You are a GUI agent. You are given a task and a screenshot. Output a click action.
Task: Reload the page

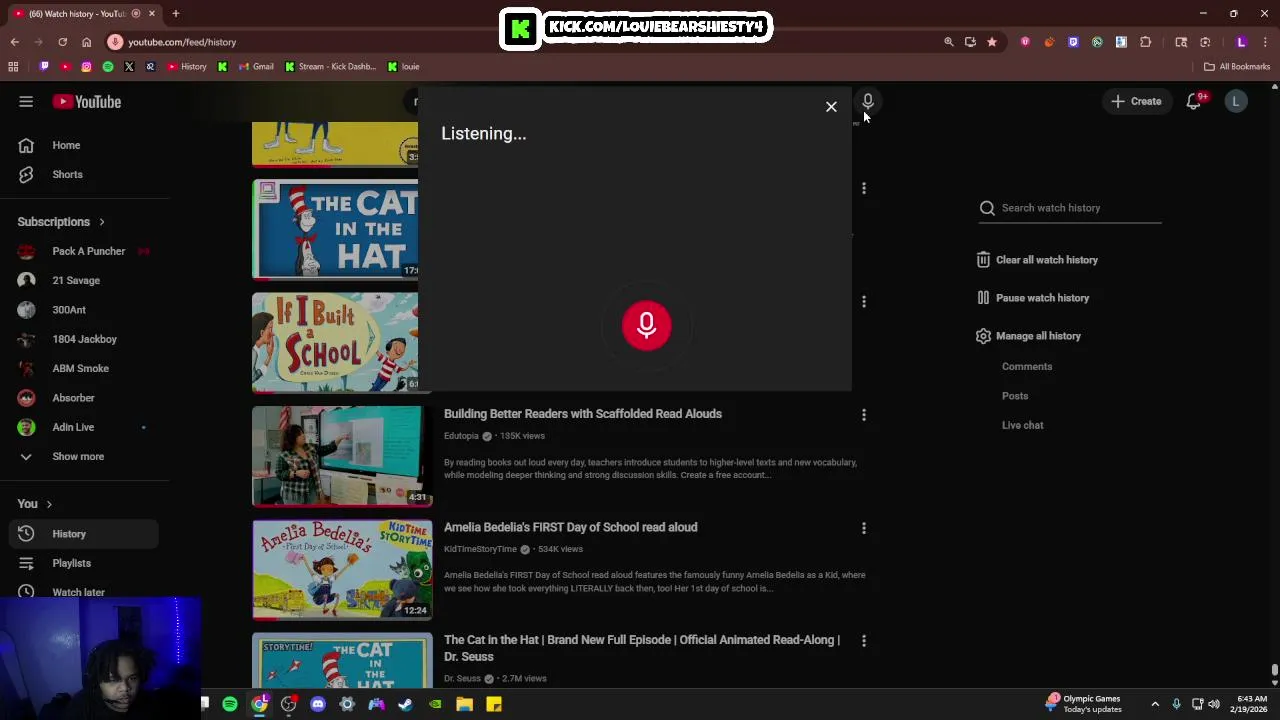click(62, 42)
